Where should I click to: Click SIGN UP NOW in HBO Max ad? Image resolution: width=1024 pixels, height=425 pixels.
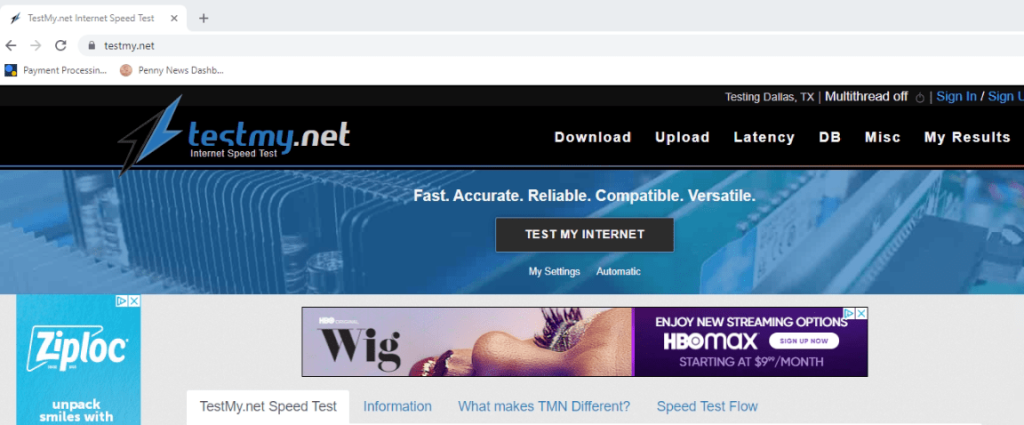coord(803,341)
